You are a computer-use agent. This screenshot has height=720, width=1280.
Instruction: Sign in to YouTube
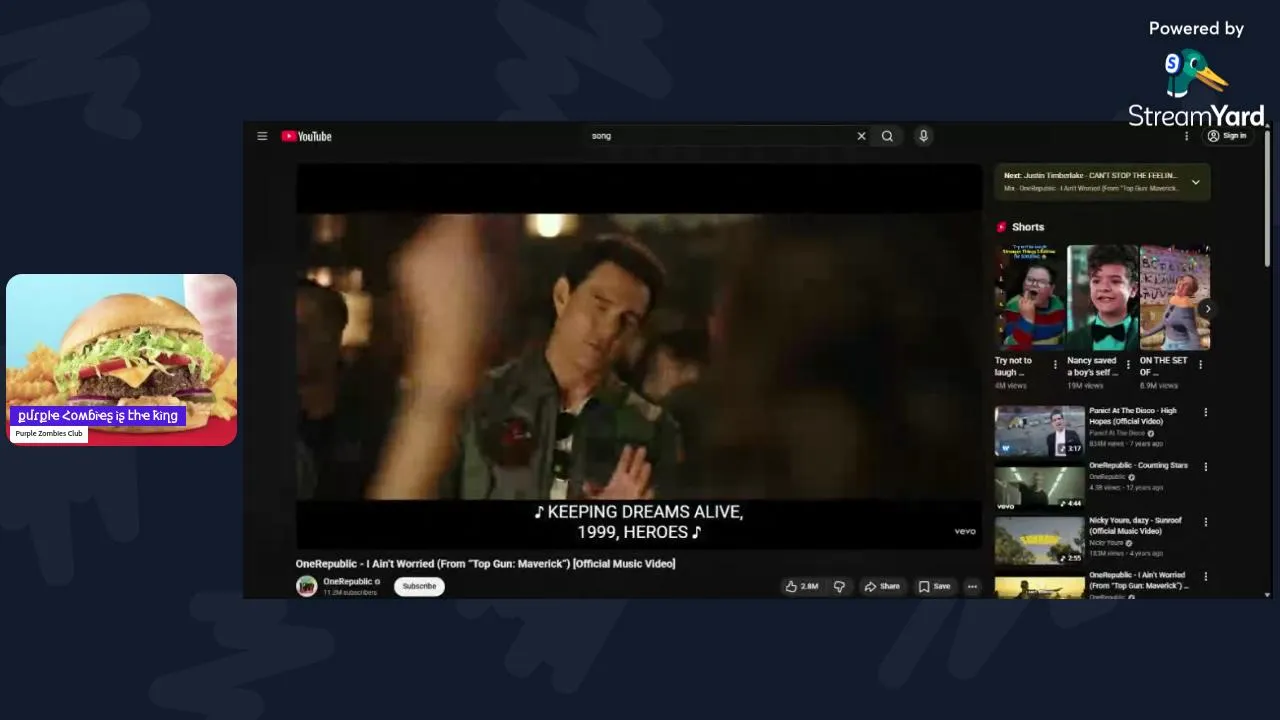click(1227, 136)
